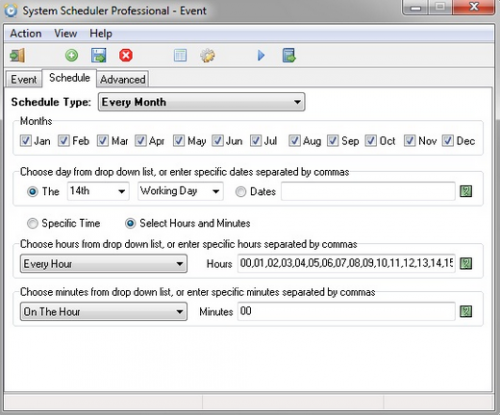Disable the Sep month checkbox
This screenshot has height=415, width=500.
coord(333,141)
